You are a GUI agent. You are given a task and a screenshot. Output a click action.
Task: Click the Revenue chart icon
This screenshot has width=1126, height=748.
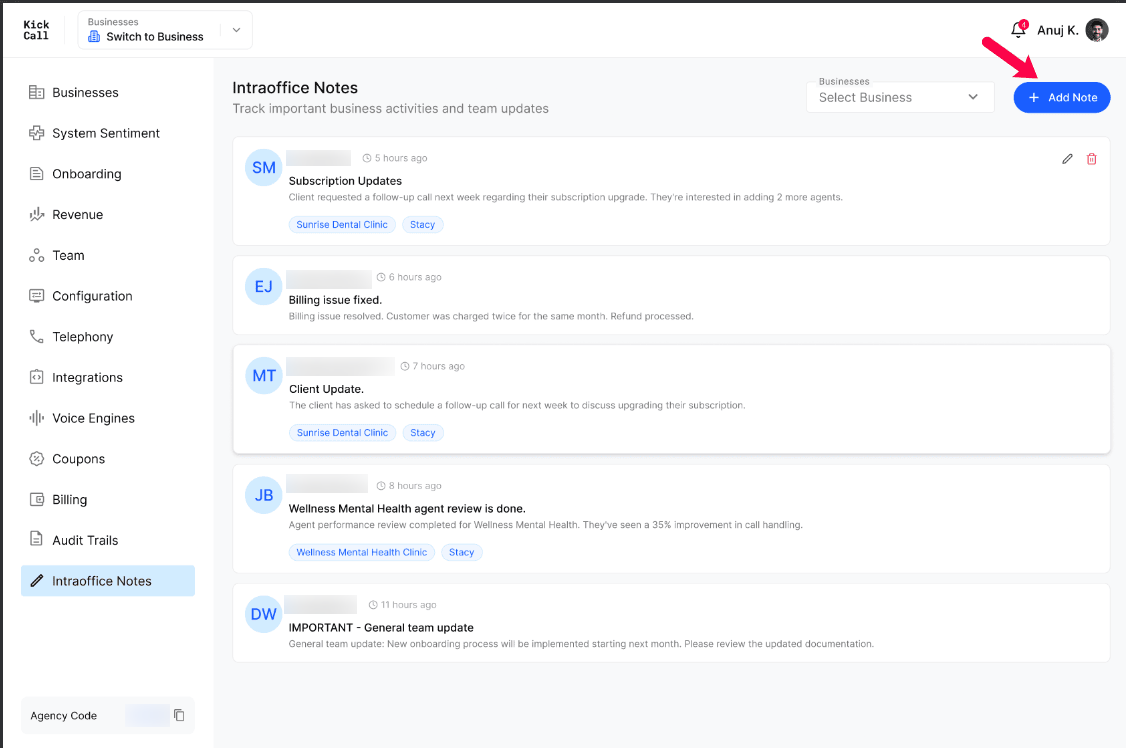click(x=36, y=214)
